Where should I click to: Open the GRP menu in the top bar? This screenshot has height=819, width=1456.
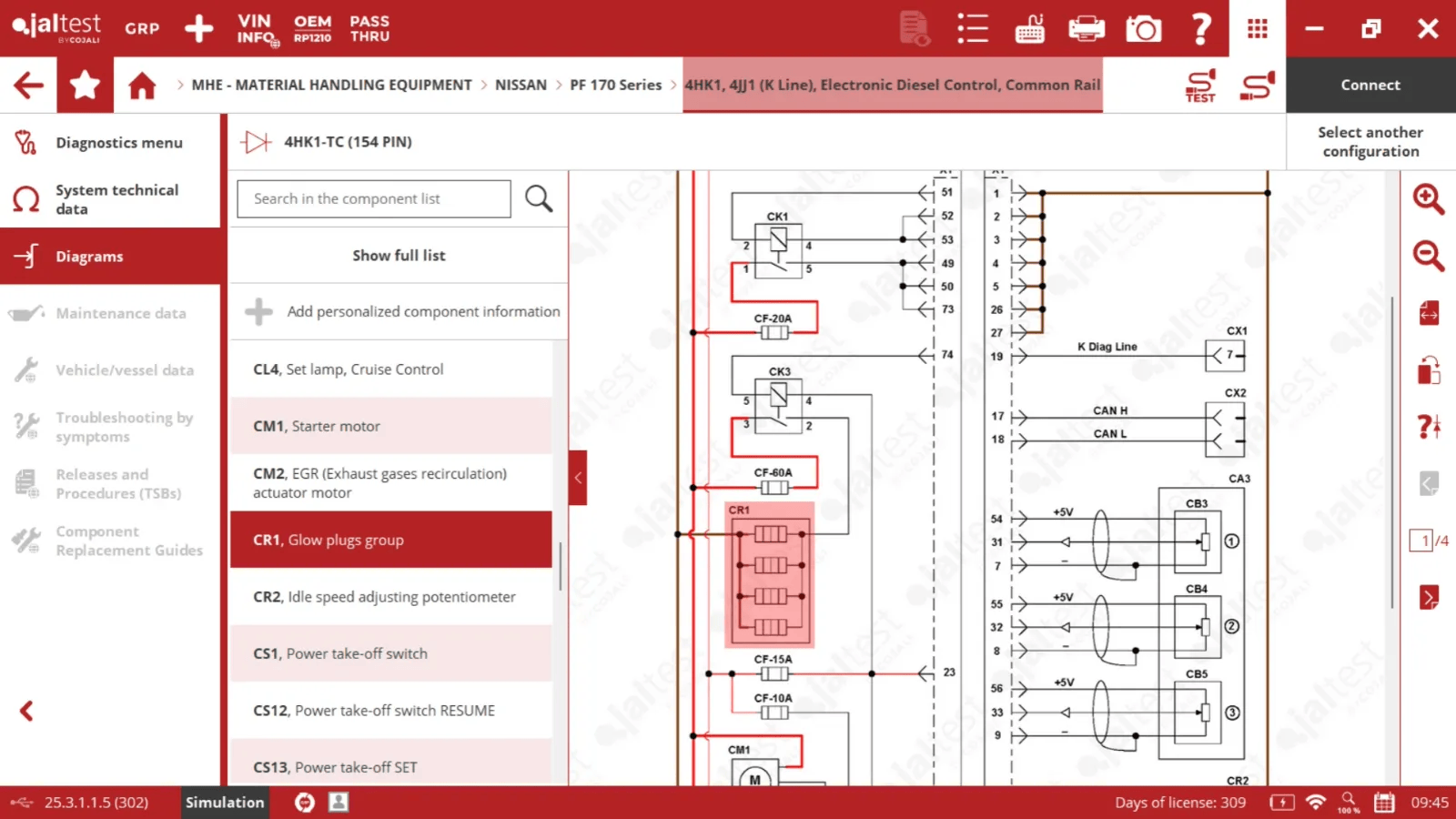pyautogui.click(x=142, y=28)
